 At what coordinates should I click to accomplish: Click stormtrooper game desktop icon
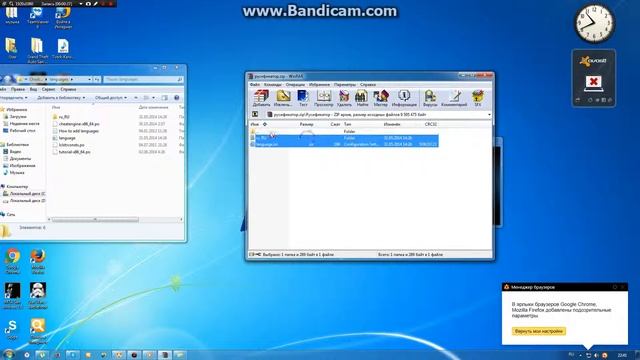(x=38, y=296)
